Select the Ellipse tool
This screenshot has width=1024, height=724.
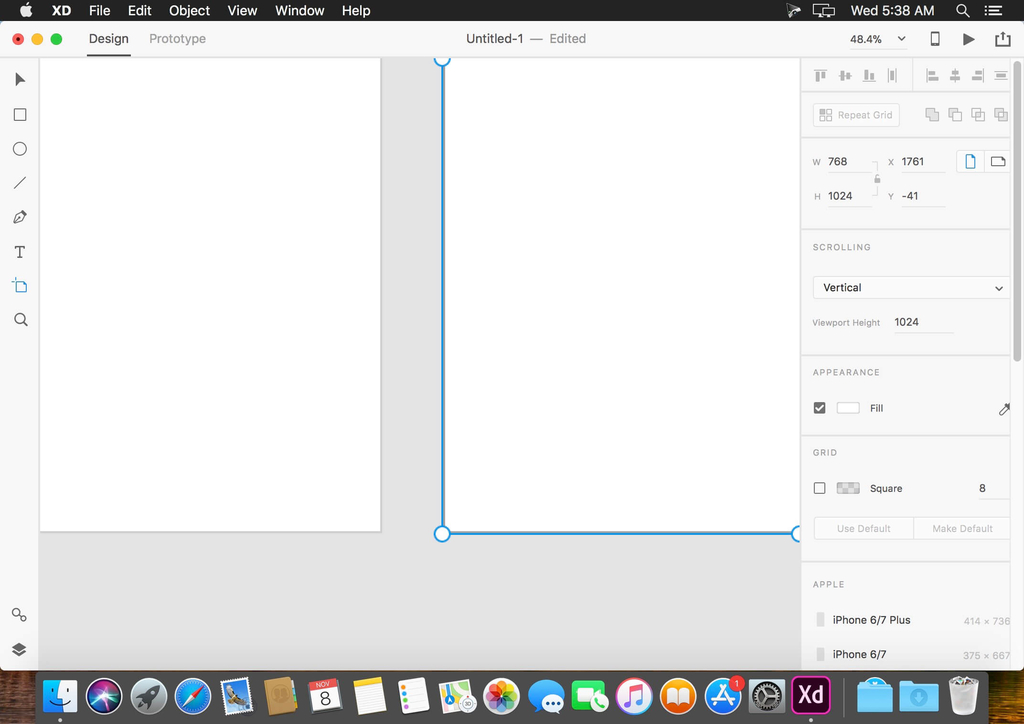click(x=19, y=149)
